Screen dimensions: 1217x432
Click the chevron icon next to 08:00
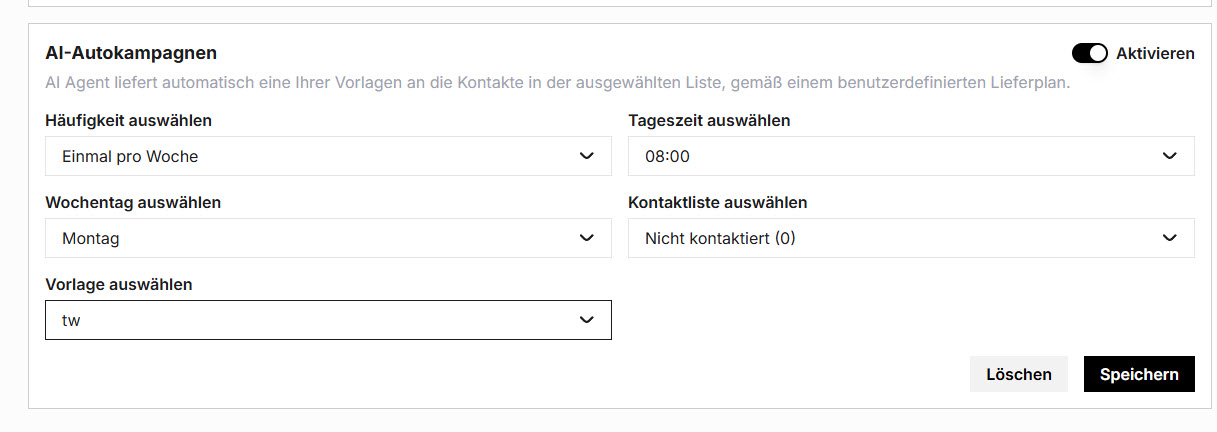pyautogui.click(x=1170, y=156)
